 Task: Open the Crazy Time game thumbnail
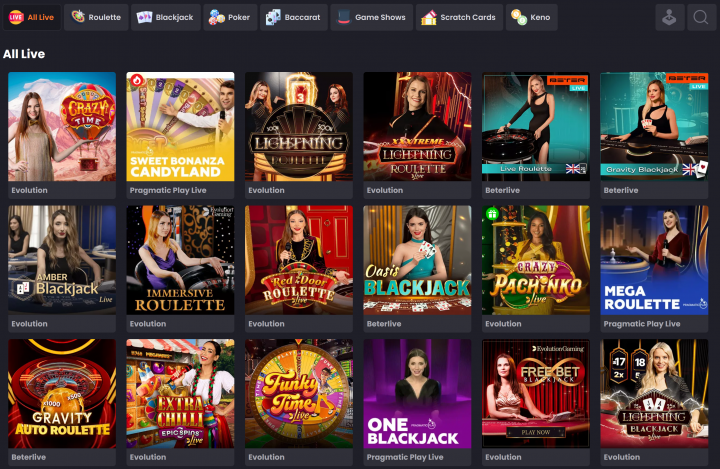coord(62,126)
